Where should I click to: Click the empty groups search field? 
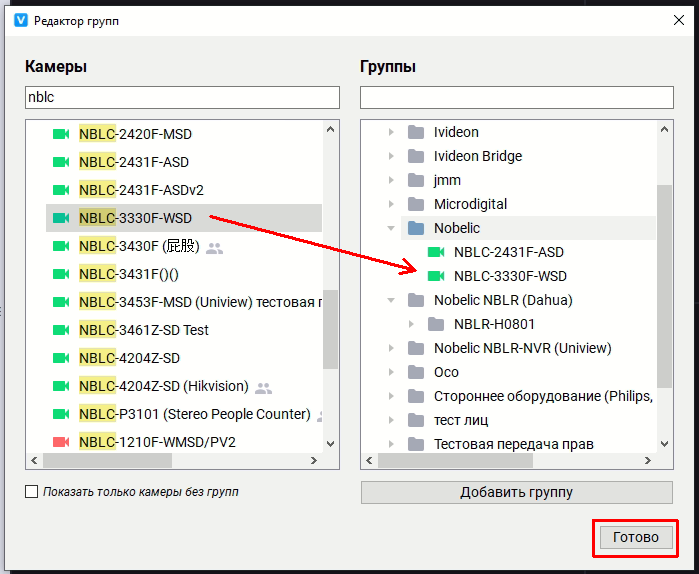click(517, 97)
